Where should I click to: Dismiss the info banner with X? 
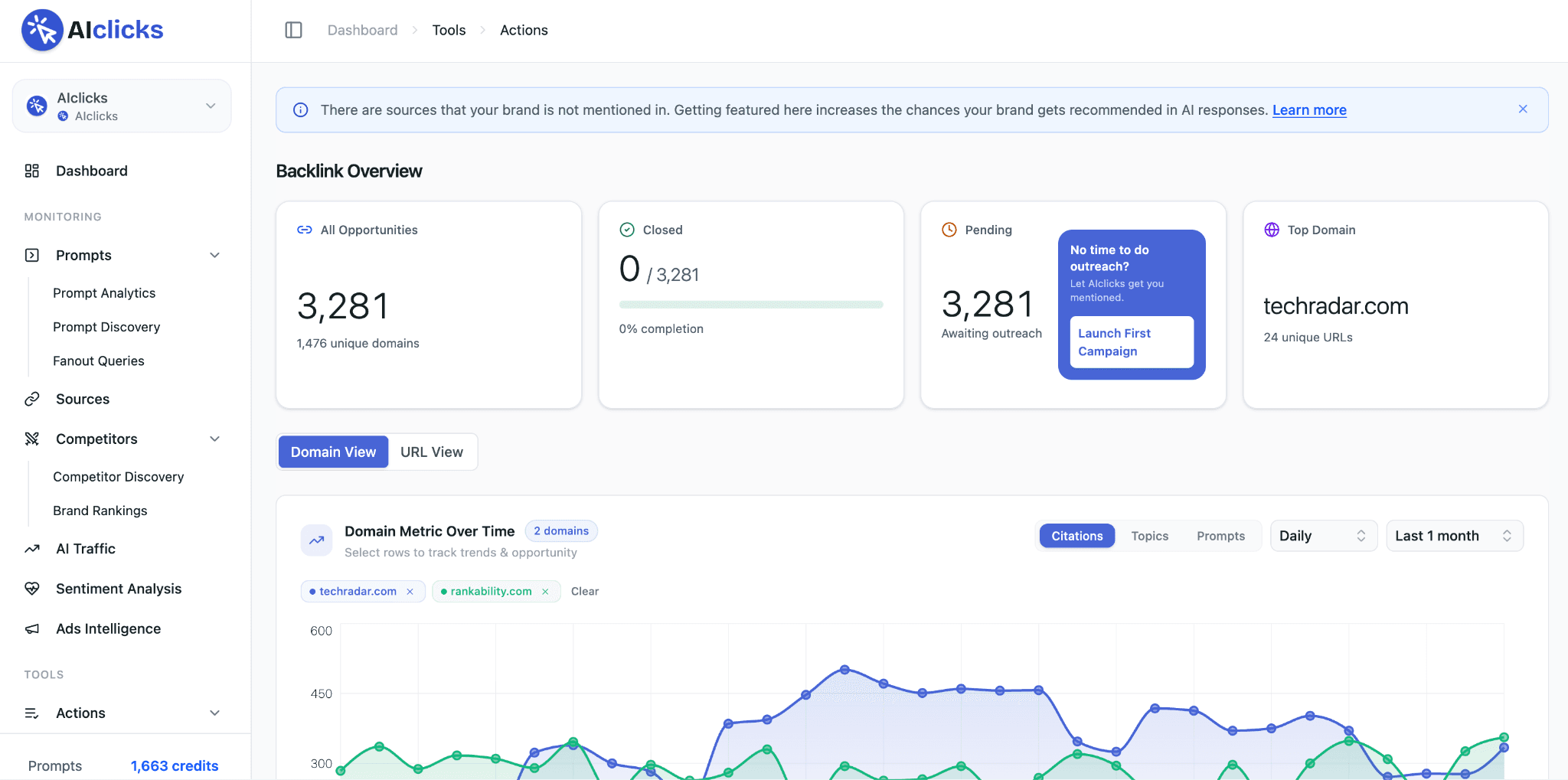point(1523,109)
